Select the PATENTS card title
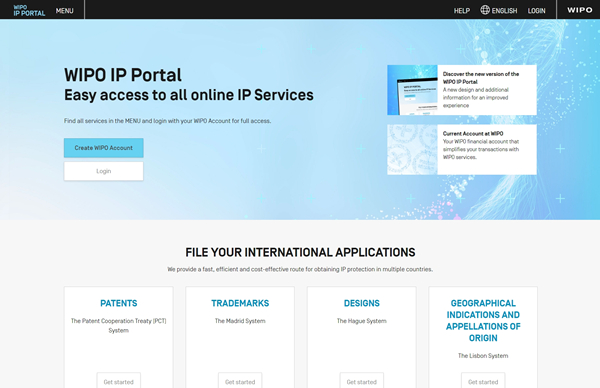This screenshot has width=600, height=388. pos(119,303)
